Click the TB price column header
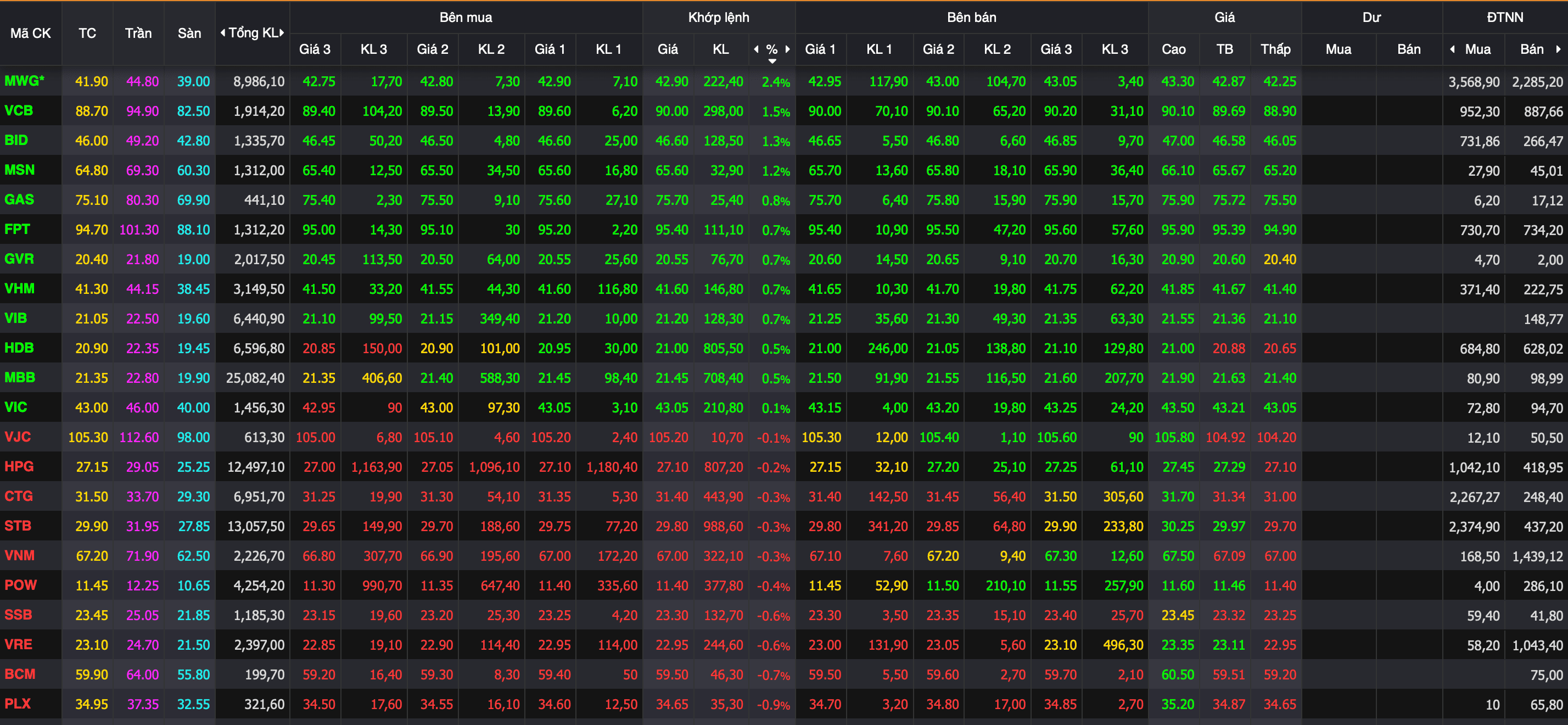The height and width of the screenshot is (725, 1568). 1225,49
